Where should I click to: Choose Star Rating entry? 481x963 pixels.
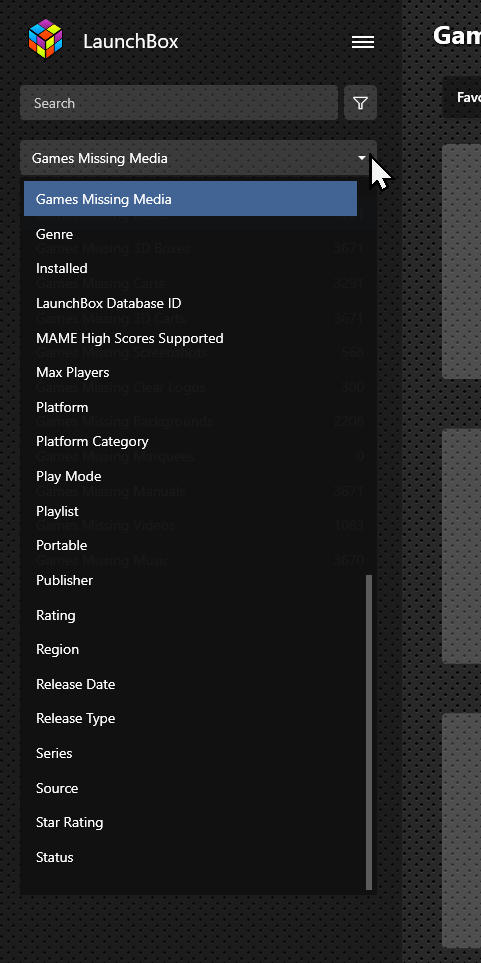[190, 822]
